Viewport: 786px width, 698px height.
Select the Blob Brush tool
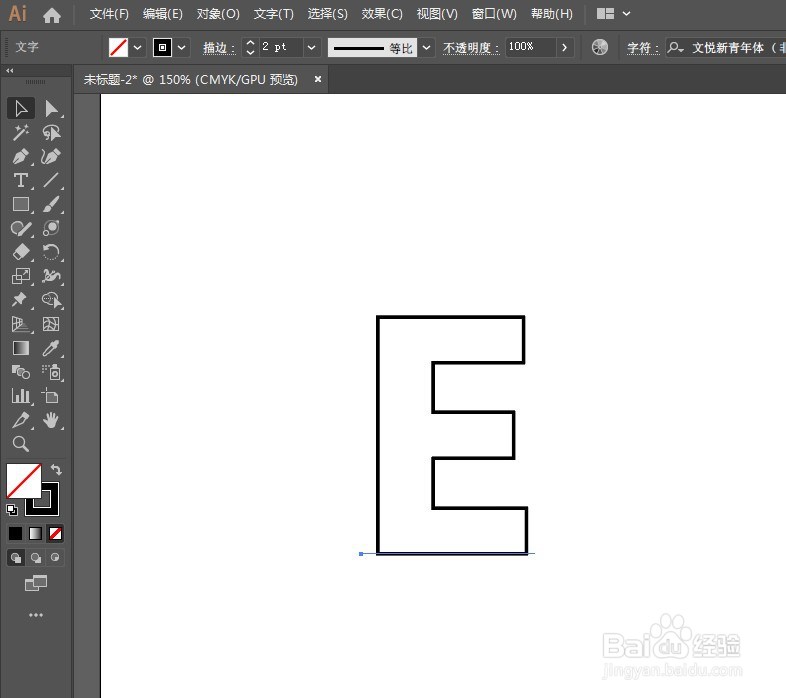pyautogui.click(x=51, y=228)
